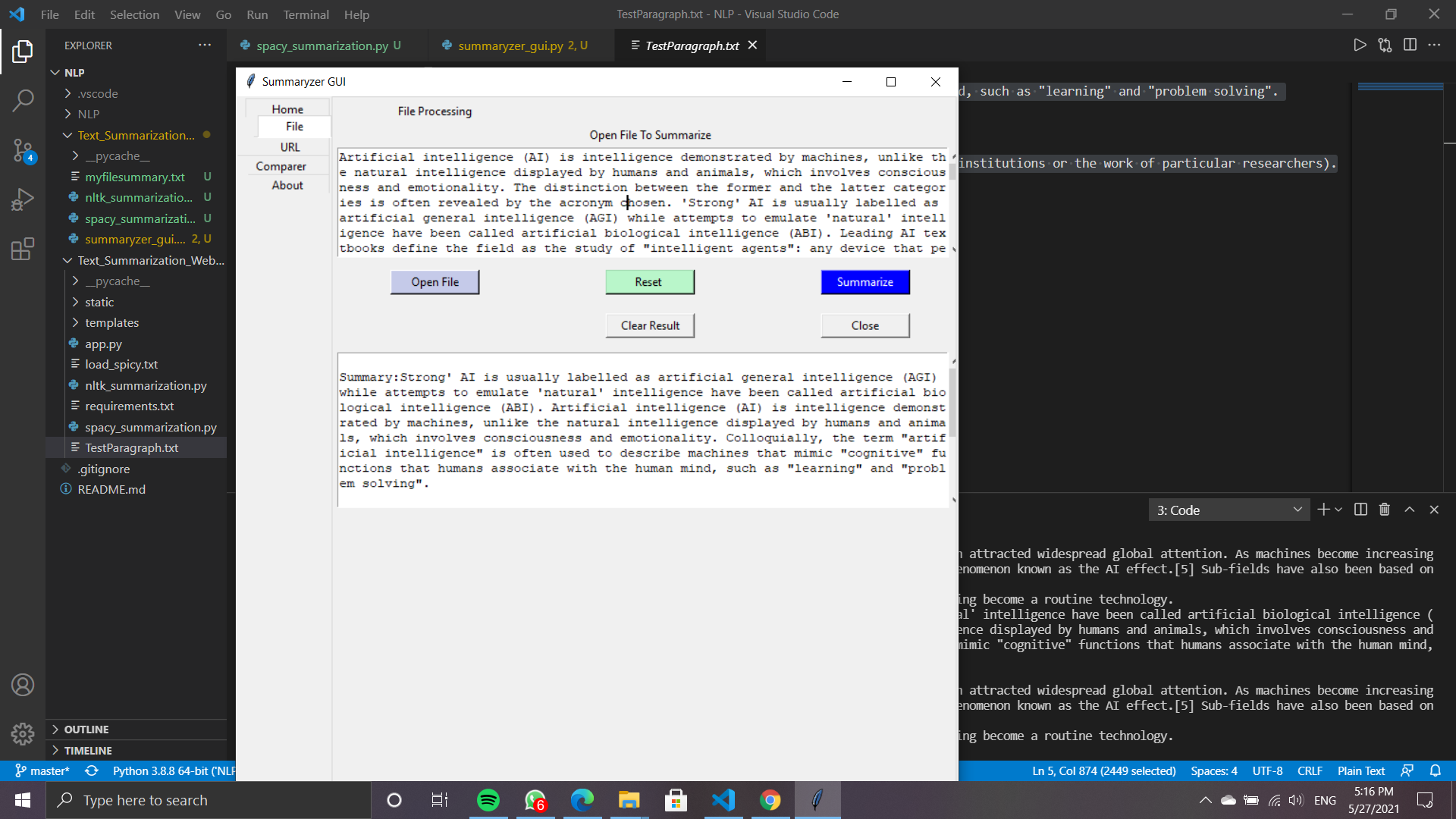Screen dimensions: 1456x819
Task: Open the notifications bell in status bar
Action: pyautogui.click(x=1436, y=770)
